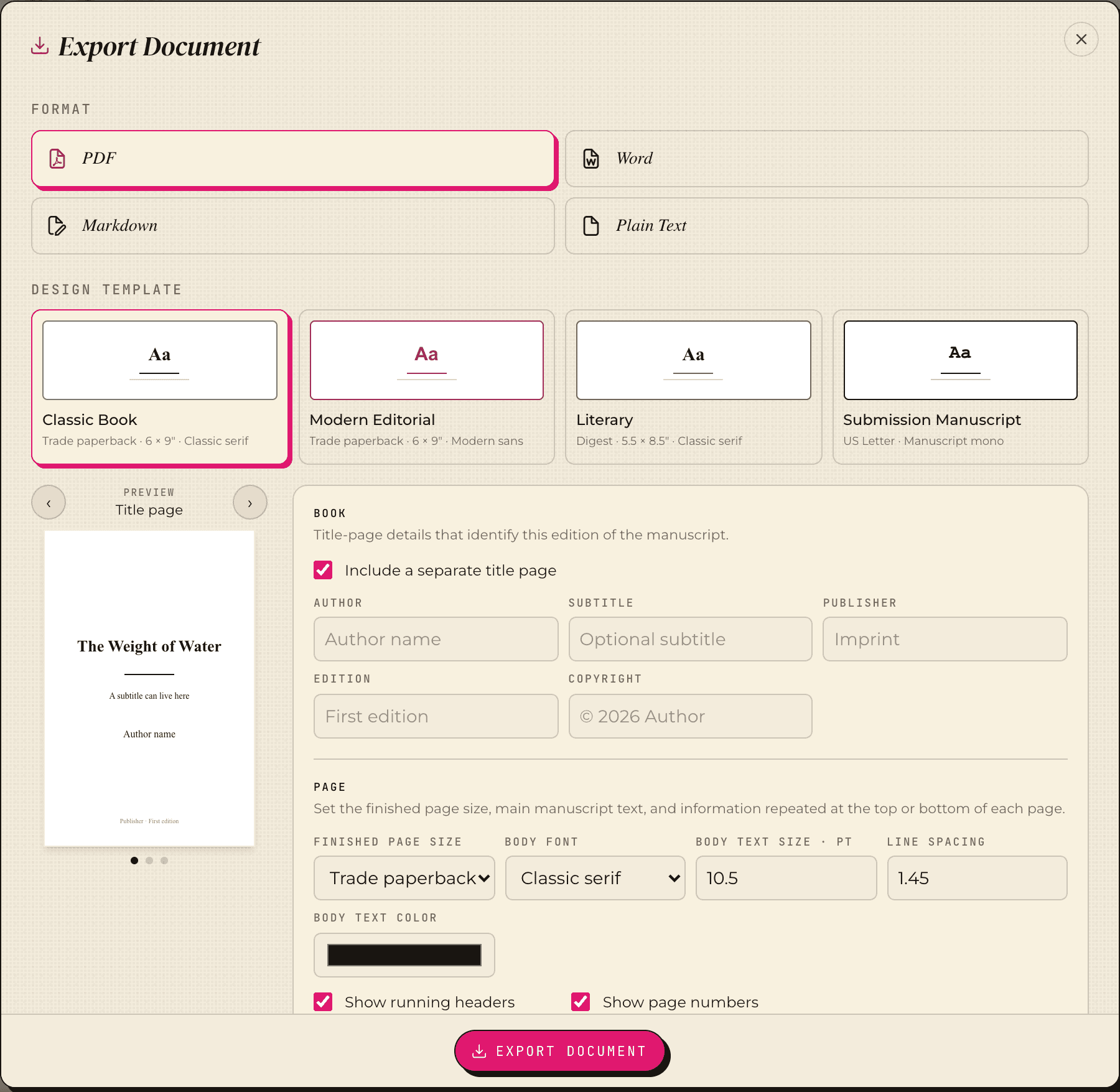
Task: Select PDF export format
Action: (294, 159)
